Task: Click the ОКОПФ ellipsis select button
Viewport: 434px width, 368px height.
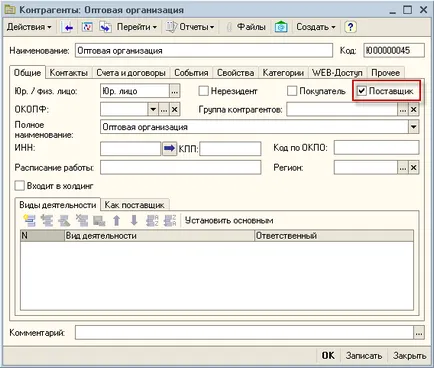Action: coord(164,109)
